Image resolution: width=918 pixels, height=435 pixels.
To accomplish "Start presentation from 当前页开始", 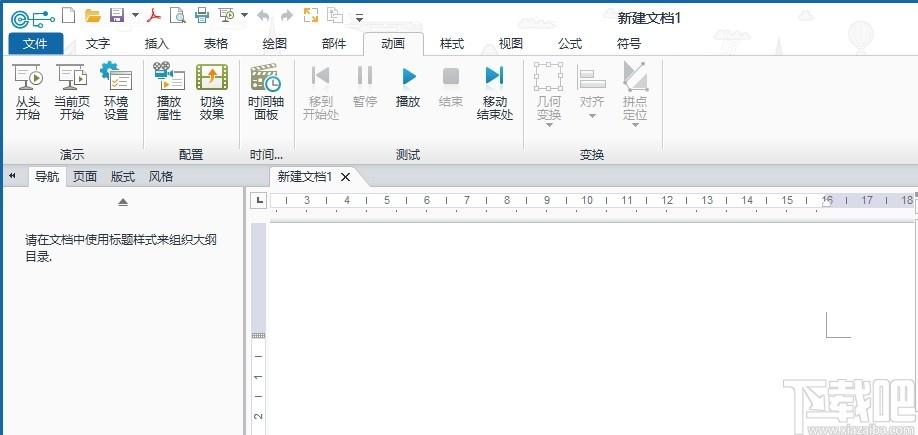I will 71,91.
